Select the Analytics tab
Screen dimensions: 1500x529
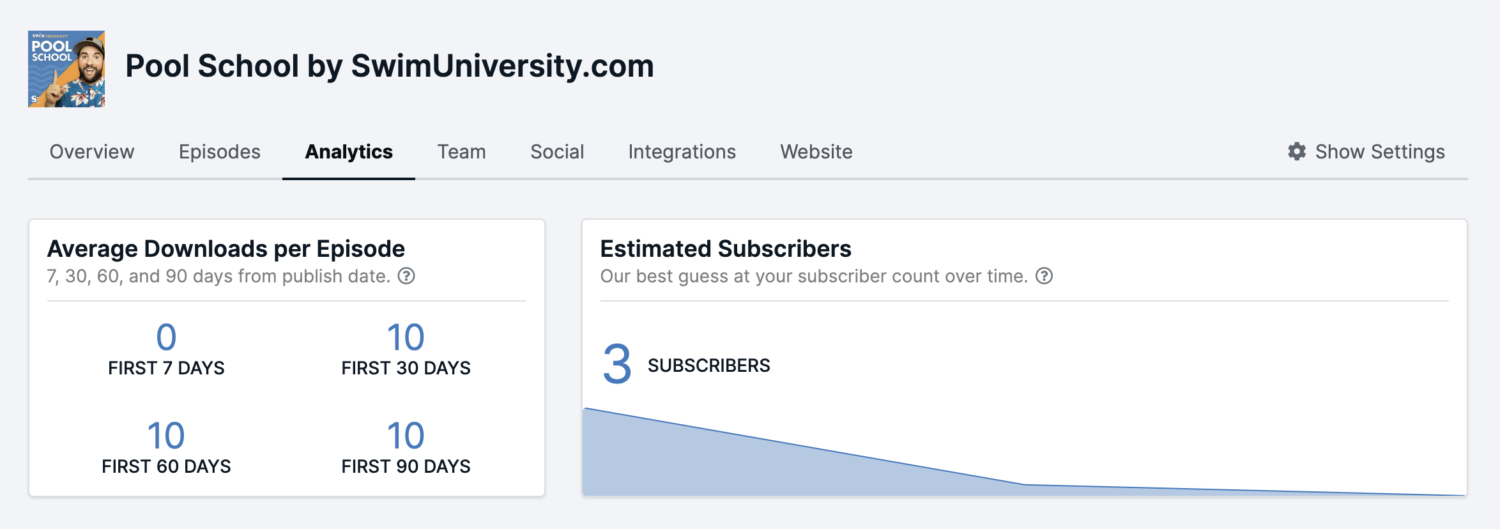pyautogui.click(x=349, y=152)
